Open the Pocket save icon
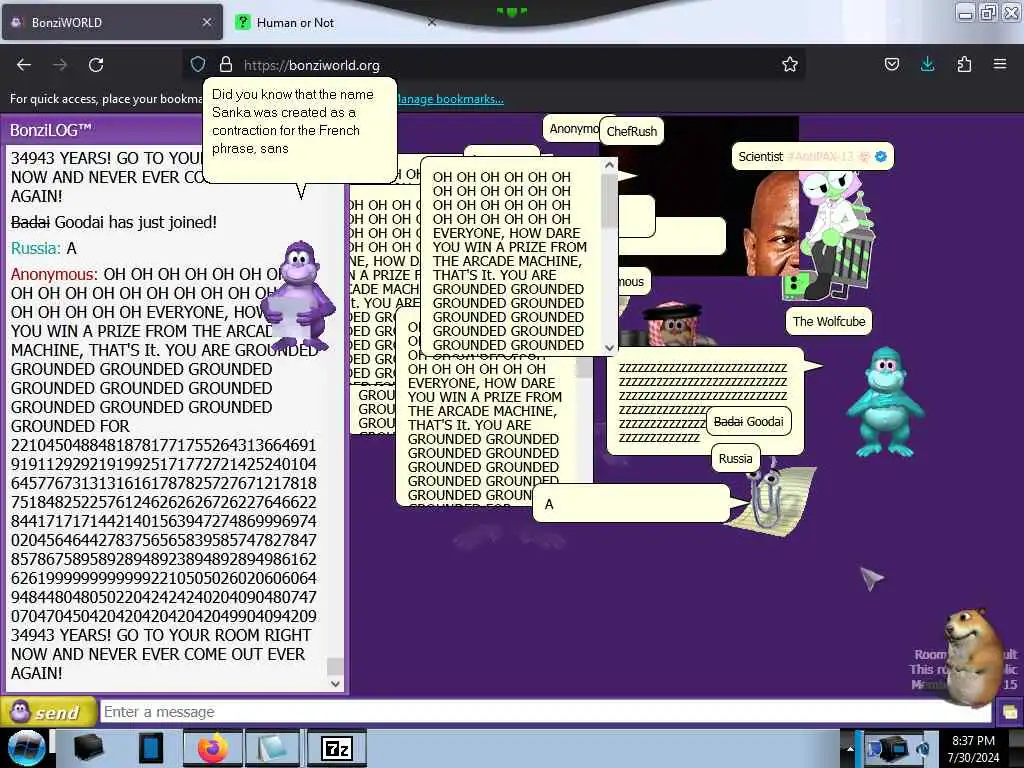 891,64
